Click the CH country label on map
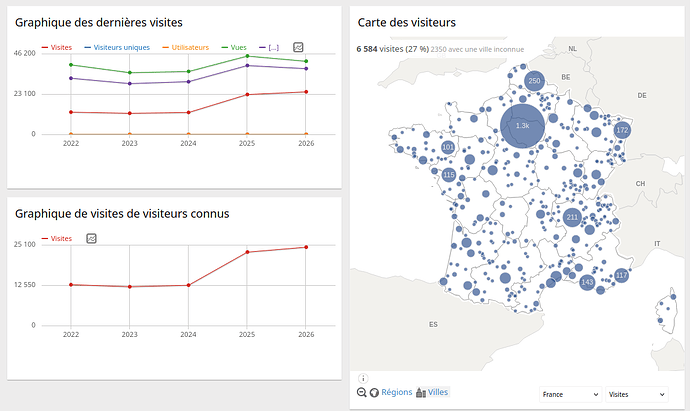This screenshot has width=690, height=411. 640,183
